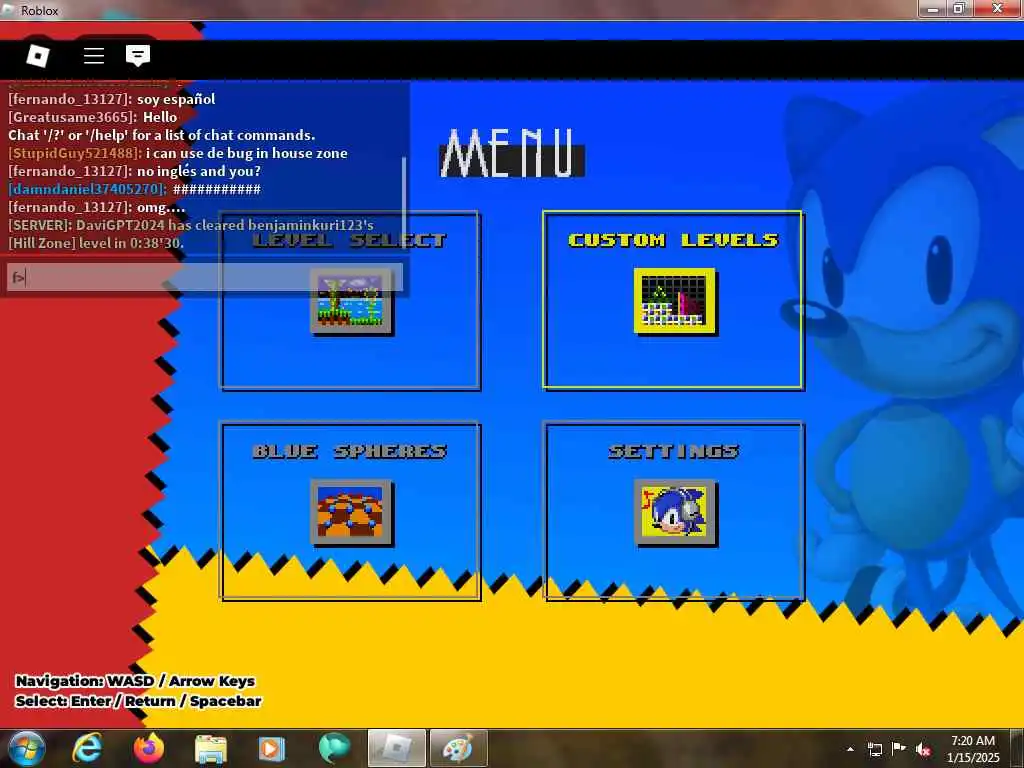This screenshot has width=1024, height=768.
Task: Click the Hill Zone level time line
Action: point(95,243)
